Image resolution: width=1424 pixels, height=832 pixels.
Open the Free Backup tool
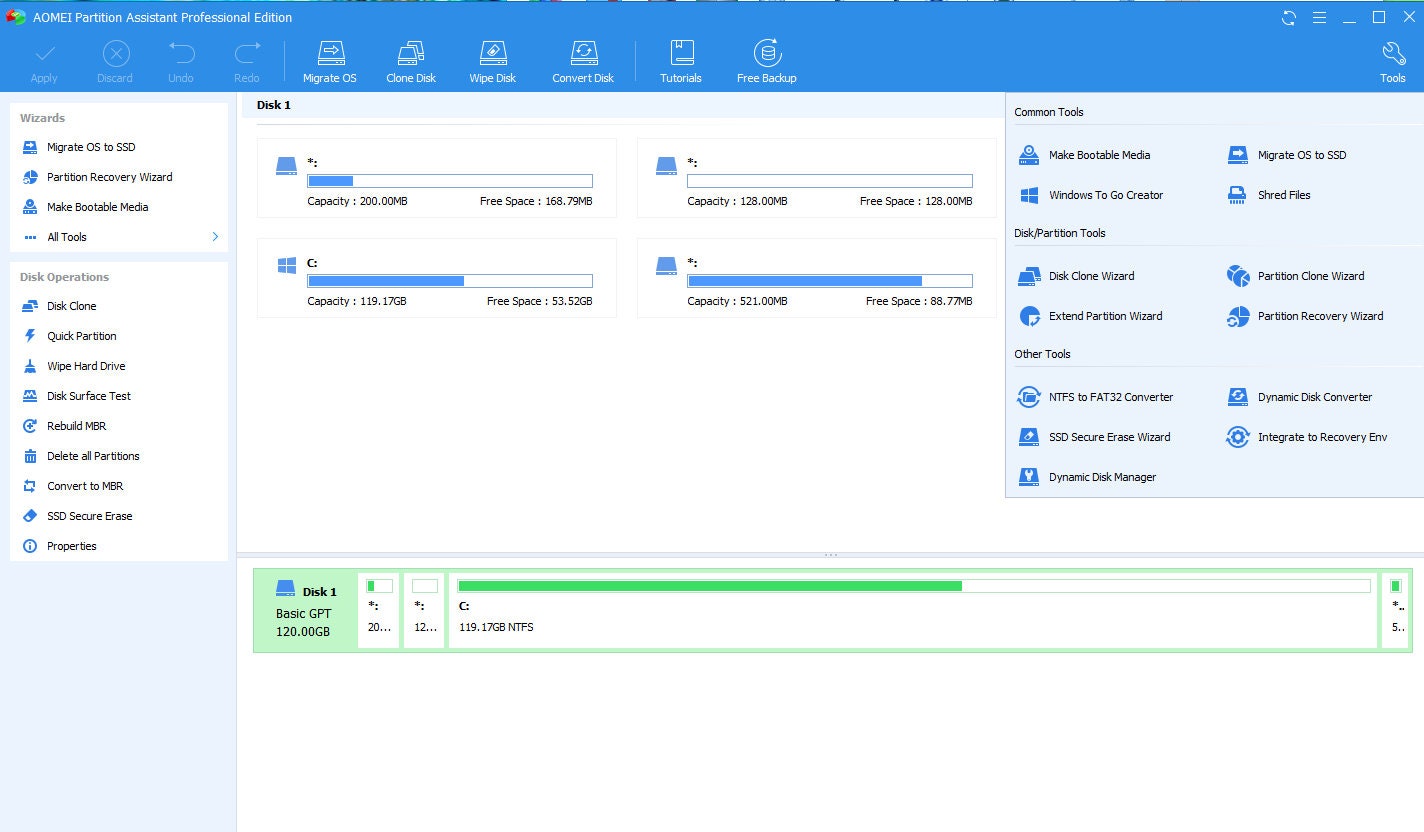coord(766,58)
